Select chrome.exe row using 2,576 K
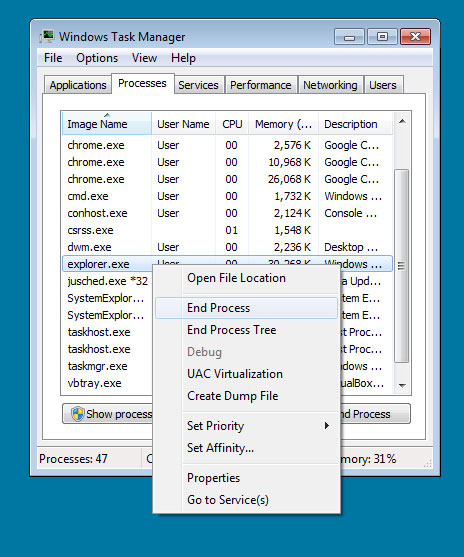The height and width of the screenshot is (557, 464). coord(227,145)
